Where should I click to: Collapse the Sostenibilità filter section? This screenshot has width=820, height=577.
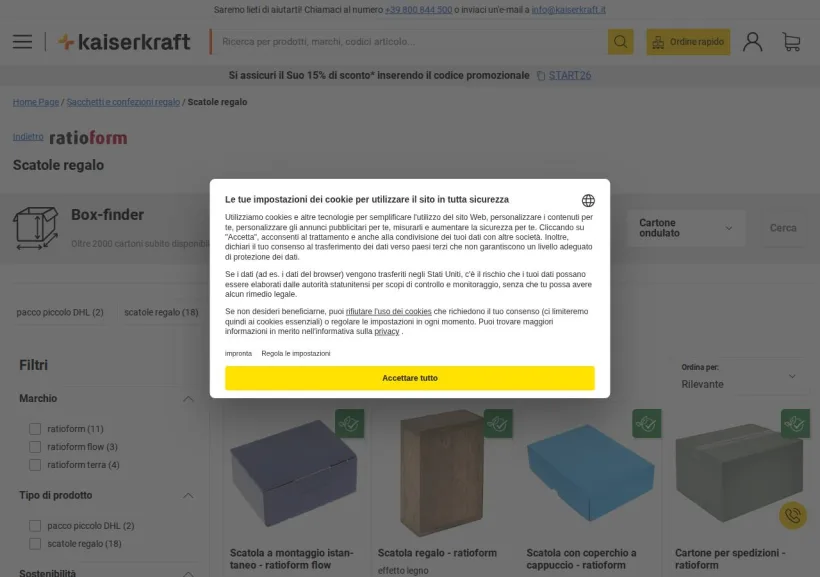(188, 573)
